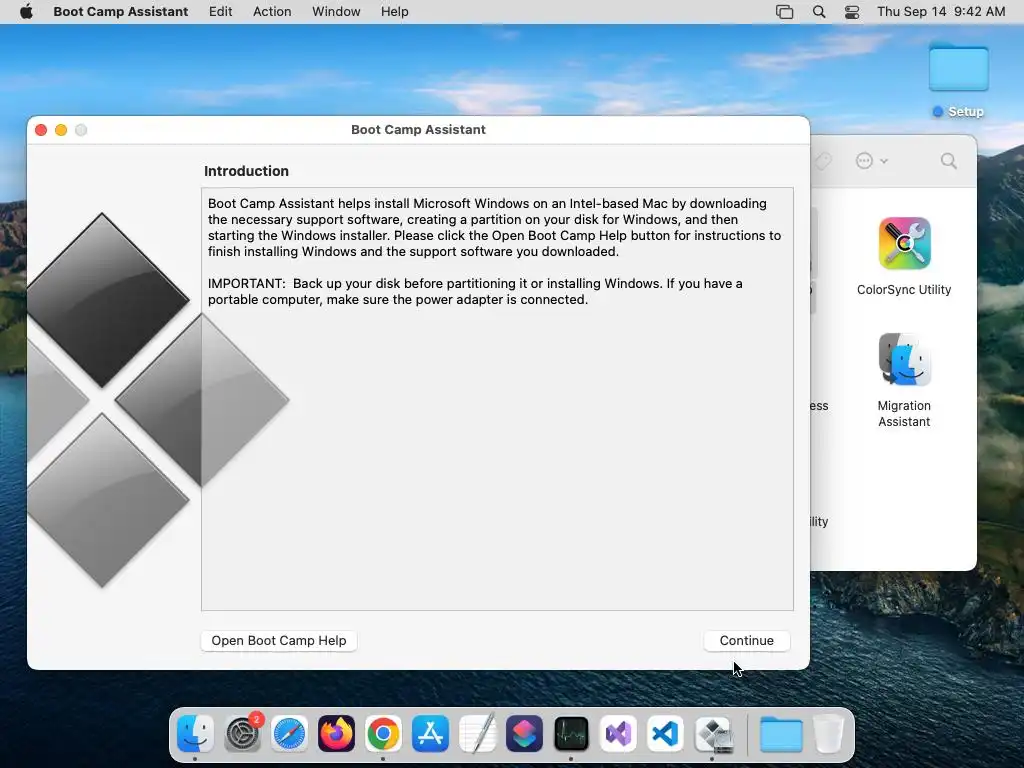The height and width of the screenshot is (768, 1024).
Task: Open TextEdit from the Dock
Action: point(477,733)
